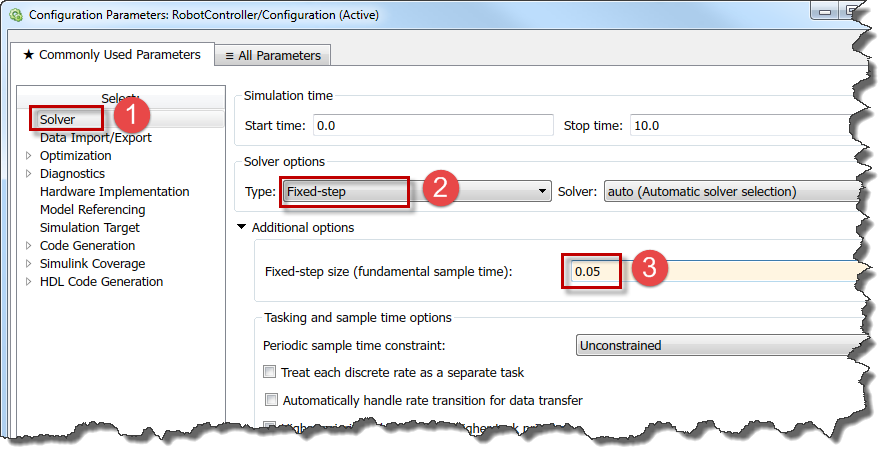
Task: Expand the HDL Code Generation node
Action: coord(29,282)
